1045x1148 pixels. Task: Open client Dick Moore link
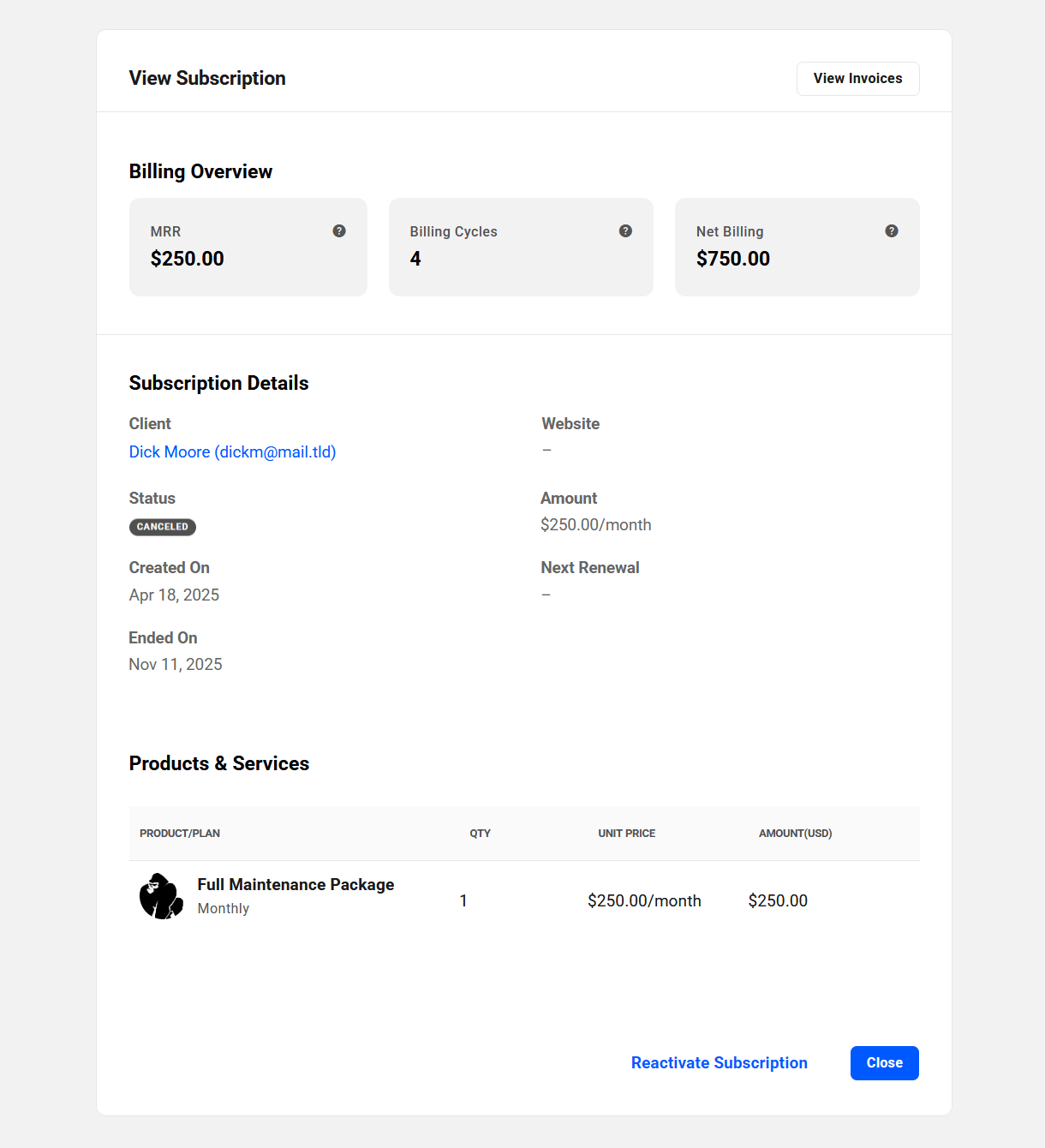pos(232,452)
